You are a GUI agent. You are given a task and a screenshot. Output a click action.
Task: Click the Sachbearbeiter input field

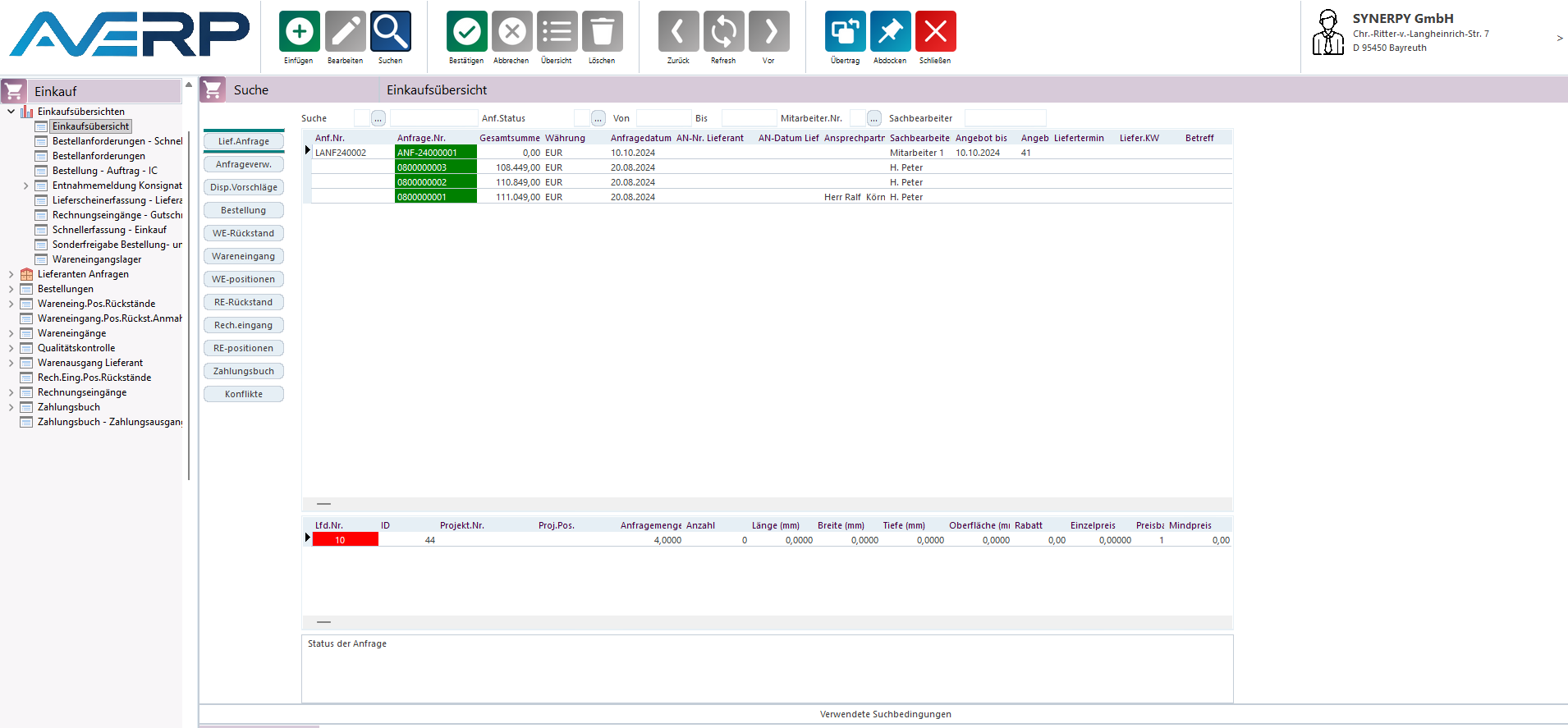coord(1005,118)
